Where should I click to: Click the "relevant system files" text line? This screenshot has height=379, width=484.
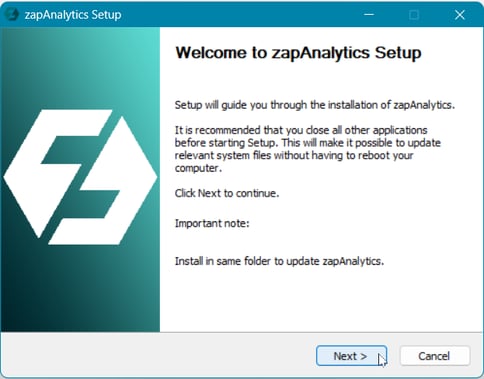coord(294,155)
